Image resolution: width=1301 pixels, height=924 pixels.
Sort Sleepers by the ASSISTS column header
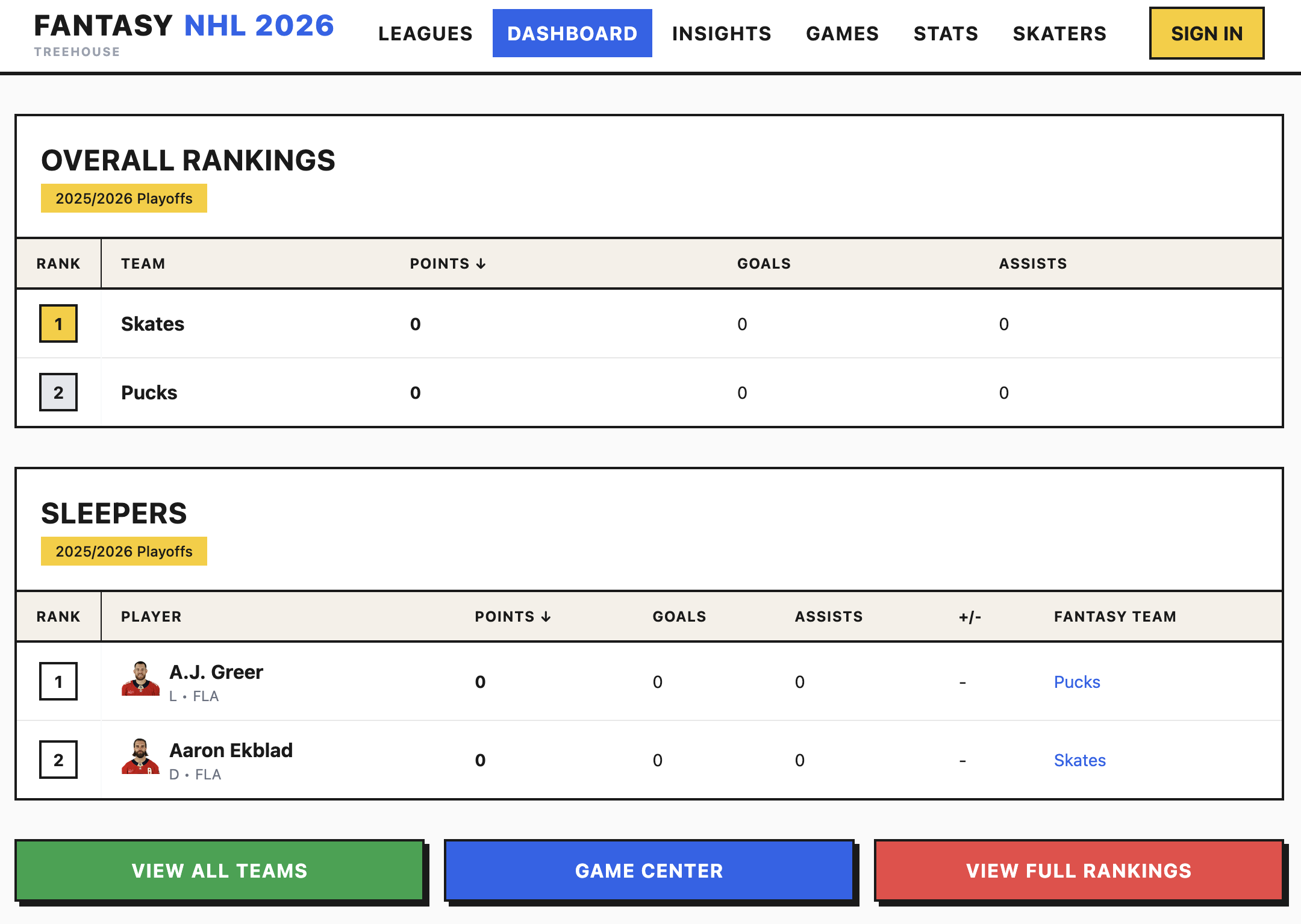click(829, 616)
